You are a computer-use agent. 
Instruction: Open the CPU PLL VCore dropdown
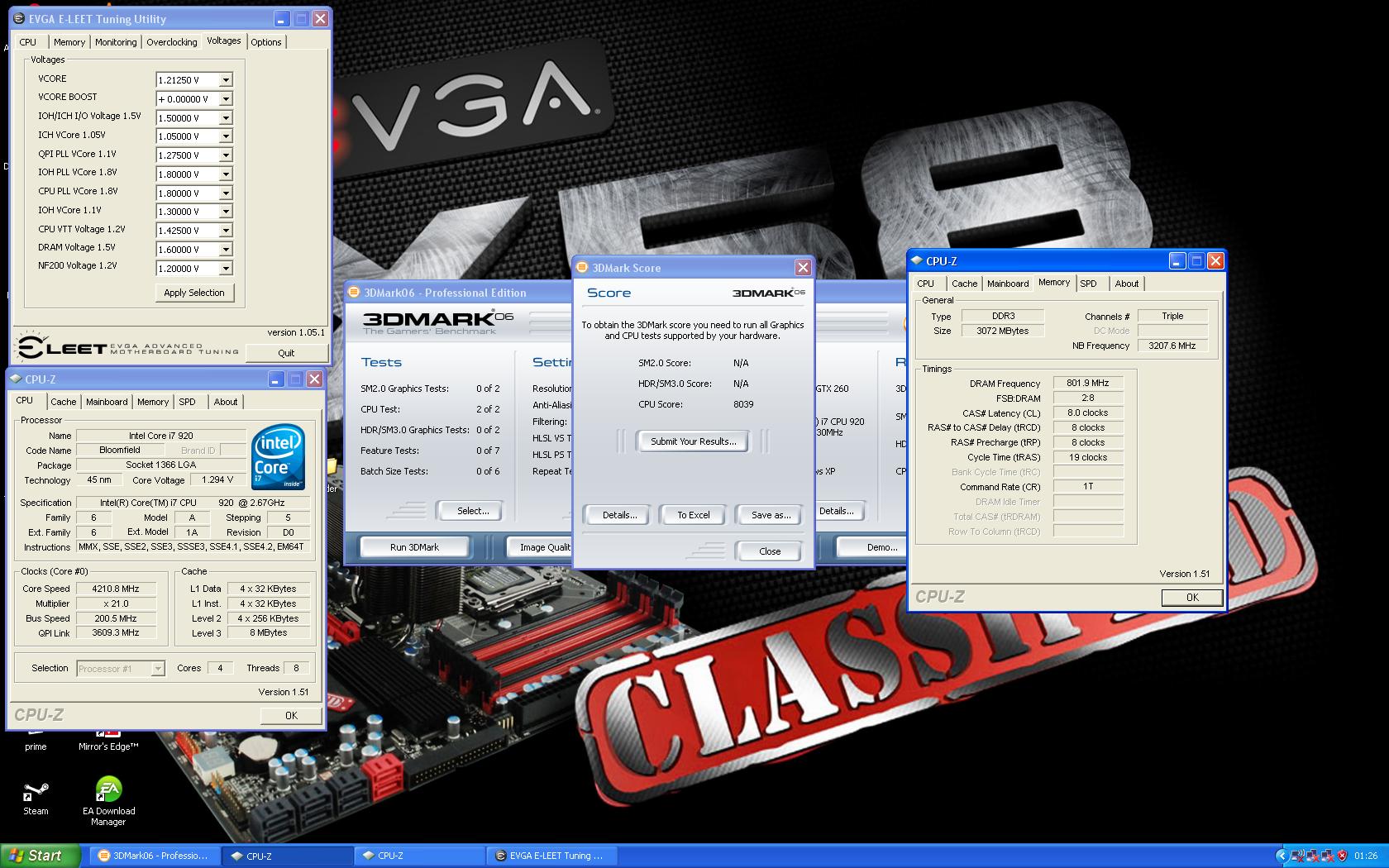coord(226,193)
